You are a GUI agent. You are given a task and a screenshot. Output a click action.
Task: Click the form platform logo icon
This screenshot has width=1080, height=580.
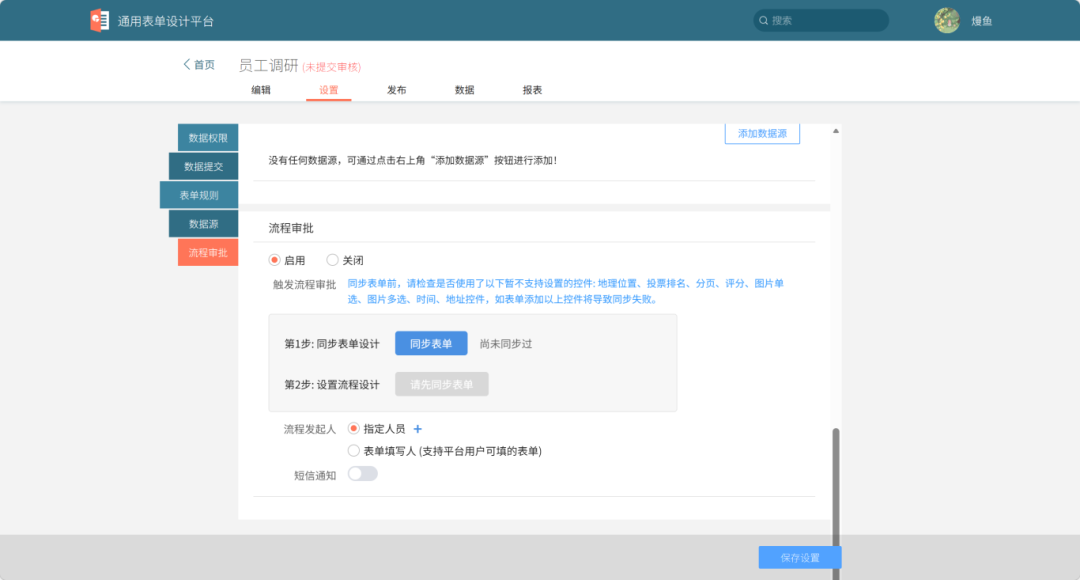[99, 19]
